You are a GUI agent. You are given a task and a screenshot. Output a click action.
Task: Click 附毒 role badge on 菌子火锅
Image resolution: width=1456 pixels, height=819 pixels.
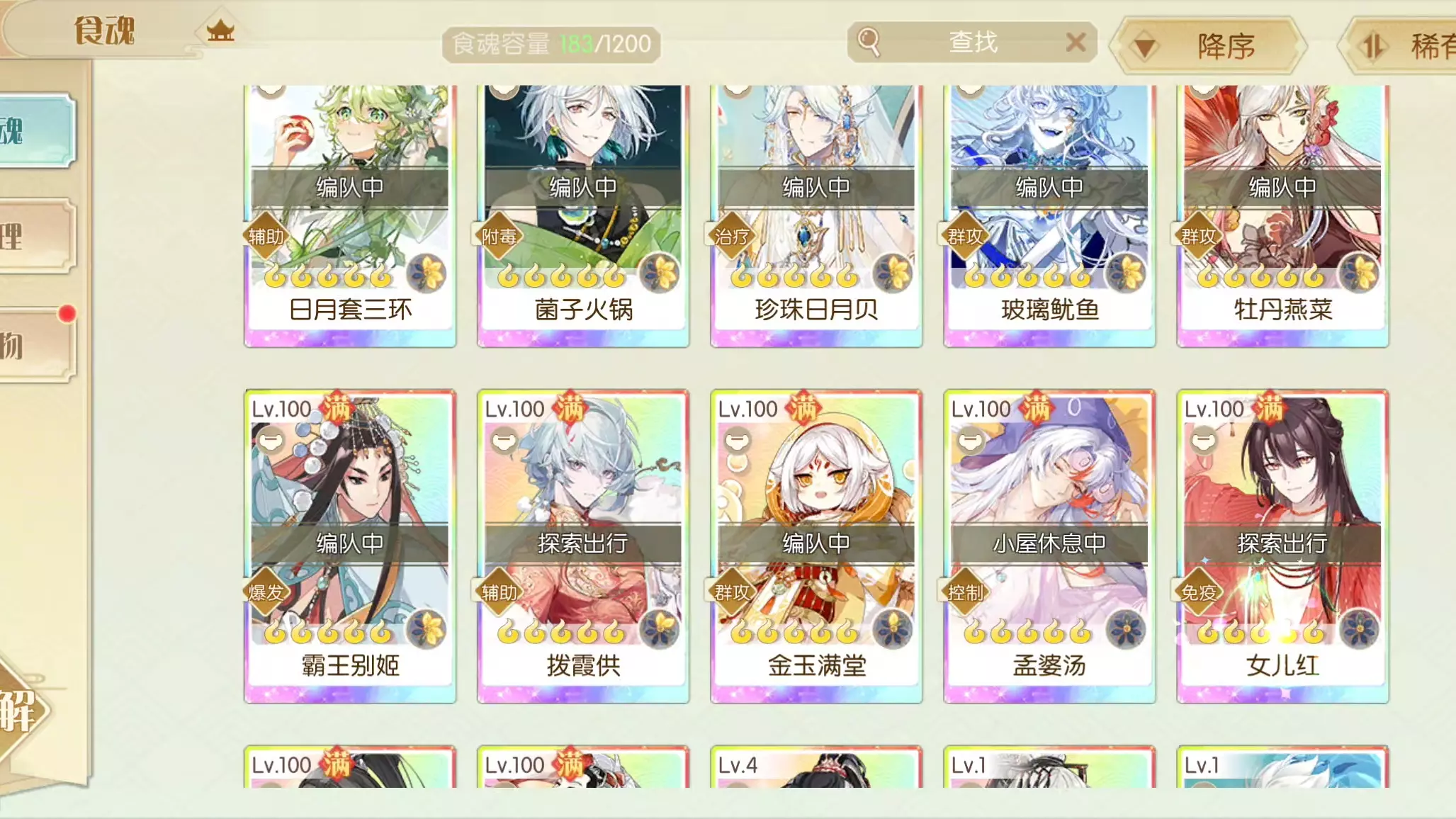point(499,237)
